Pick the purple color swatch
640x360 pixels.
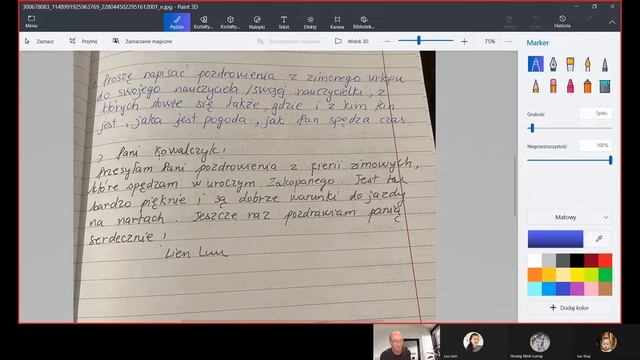[577, 289]
